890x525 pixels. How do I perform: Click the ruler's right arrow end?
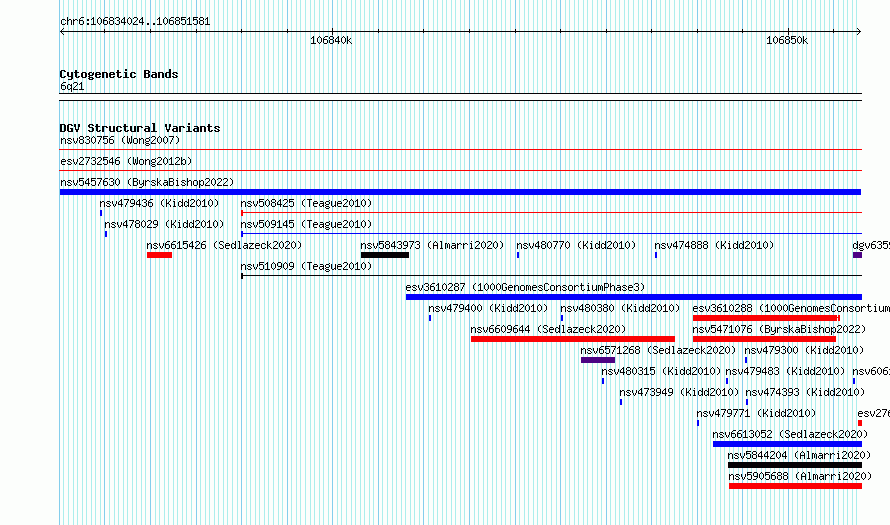click(859, 32)
